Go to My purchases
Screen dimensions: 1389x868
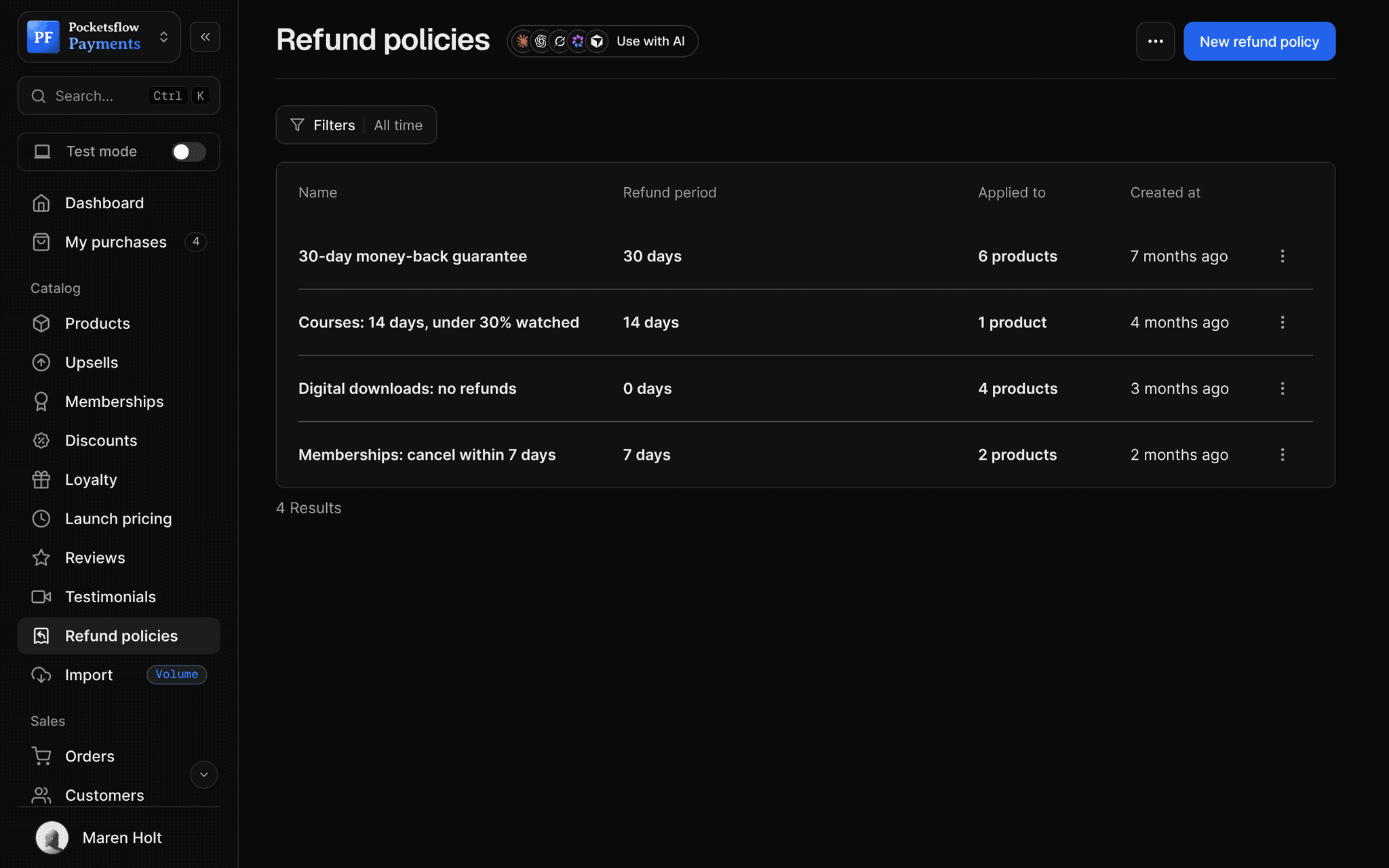click(119, 242)
